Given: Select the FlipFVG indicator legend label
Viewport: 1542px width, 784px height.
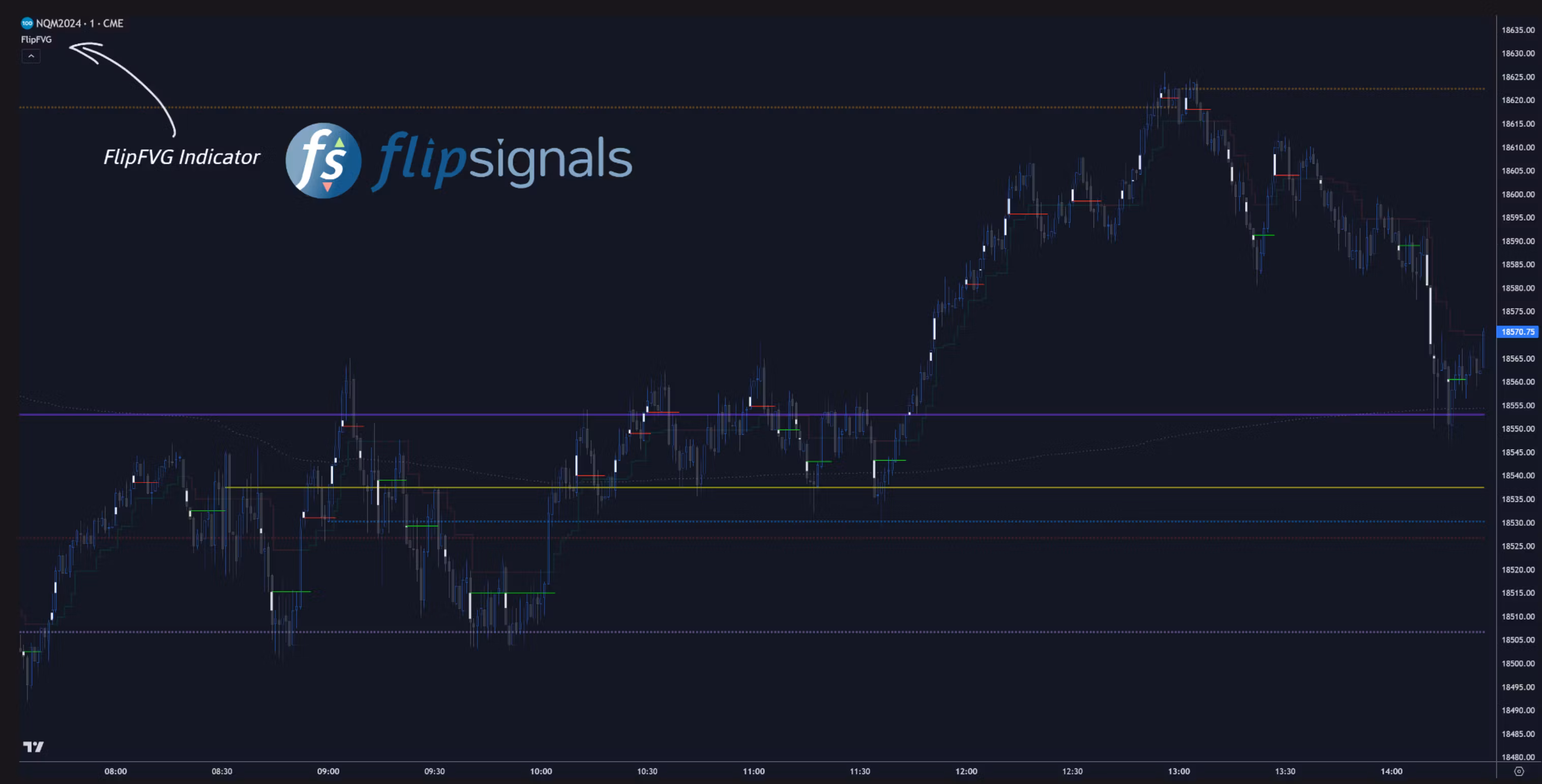Looking at the screenshot, I should [37, 40].
